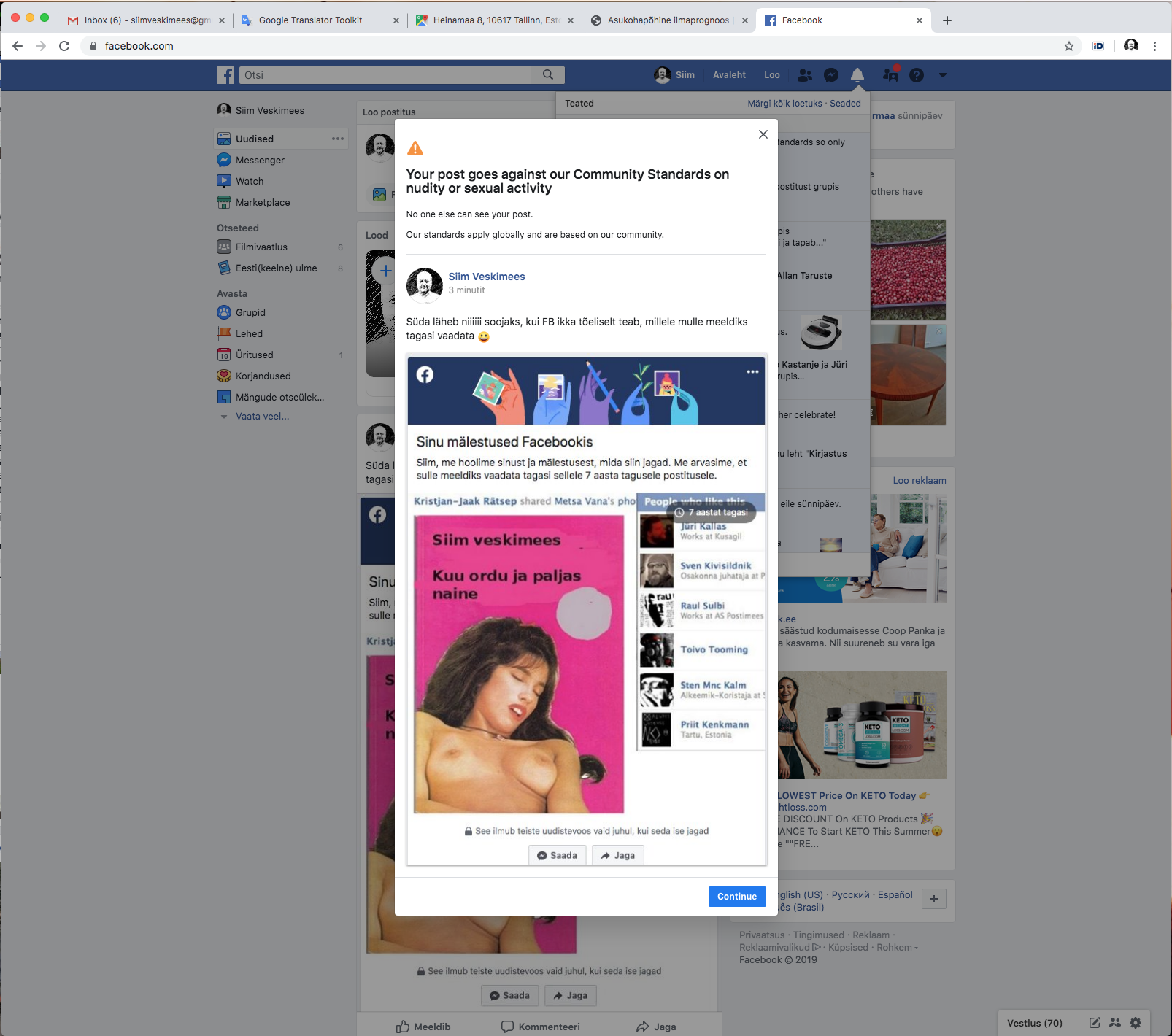
Task: Open Seaded in notifications panel
Action: [845, 104]
